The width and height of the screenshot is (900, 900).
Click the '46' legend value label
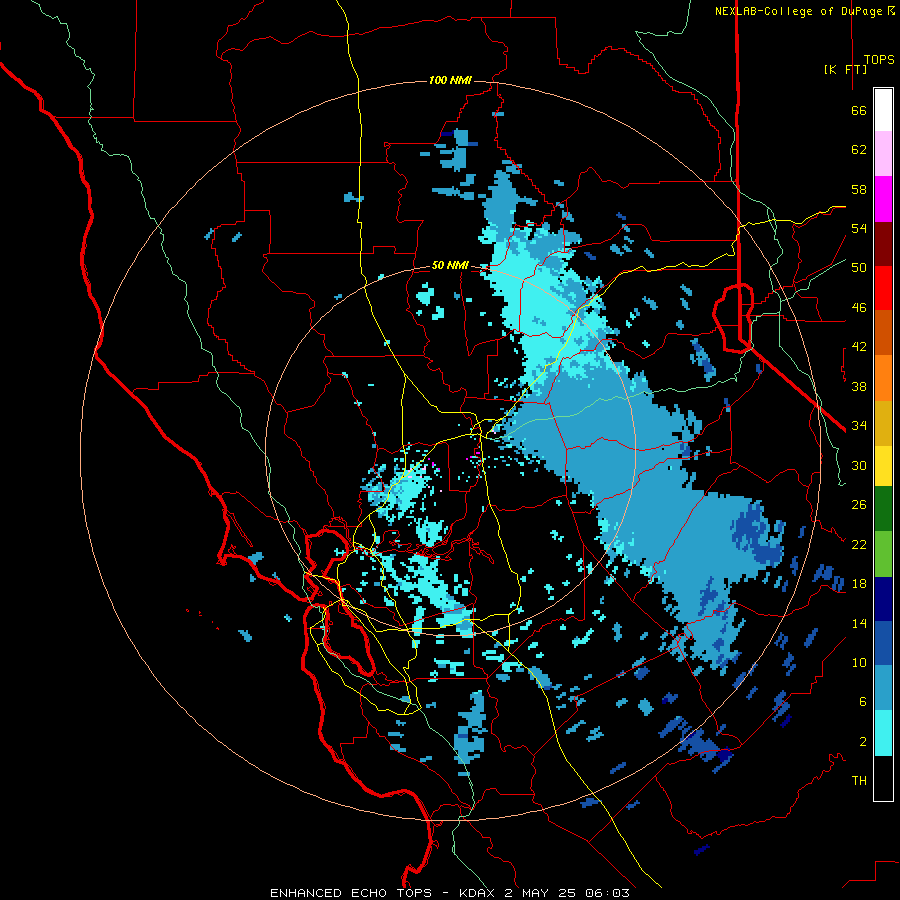pos(859,308)
